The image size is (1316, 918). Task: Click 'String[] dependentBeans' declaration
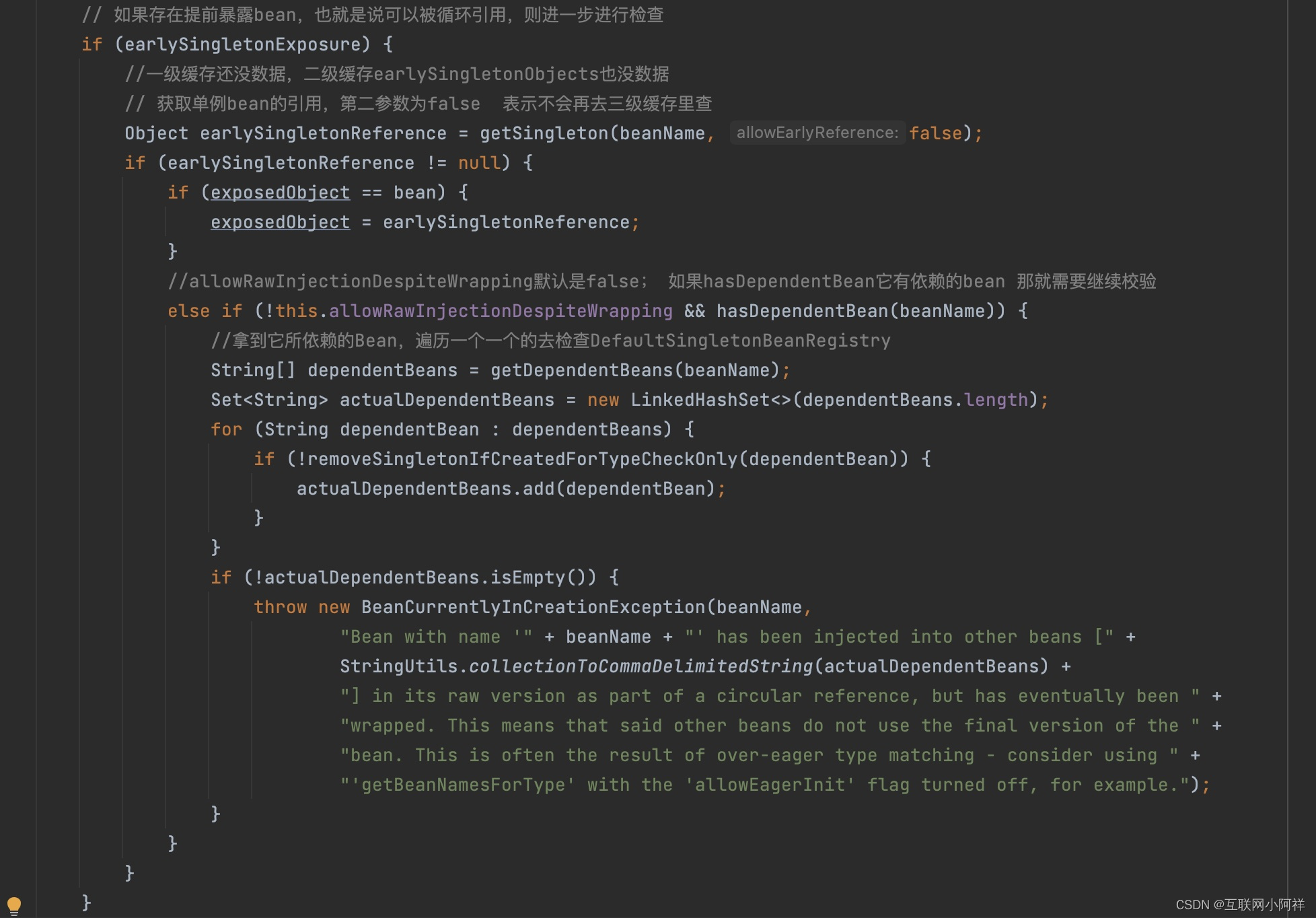click(334, 370)
